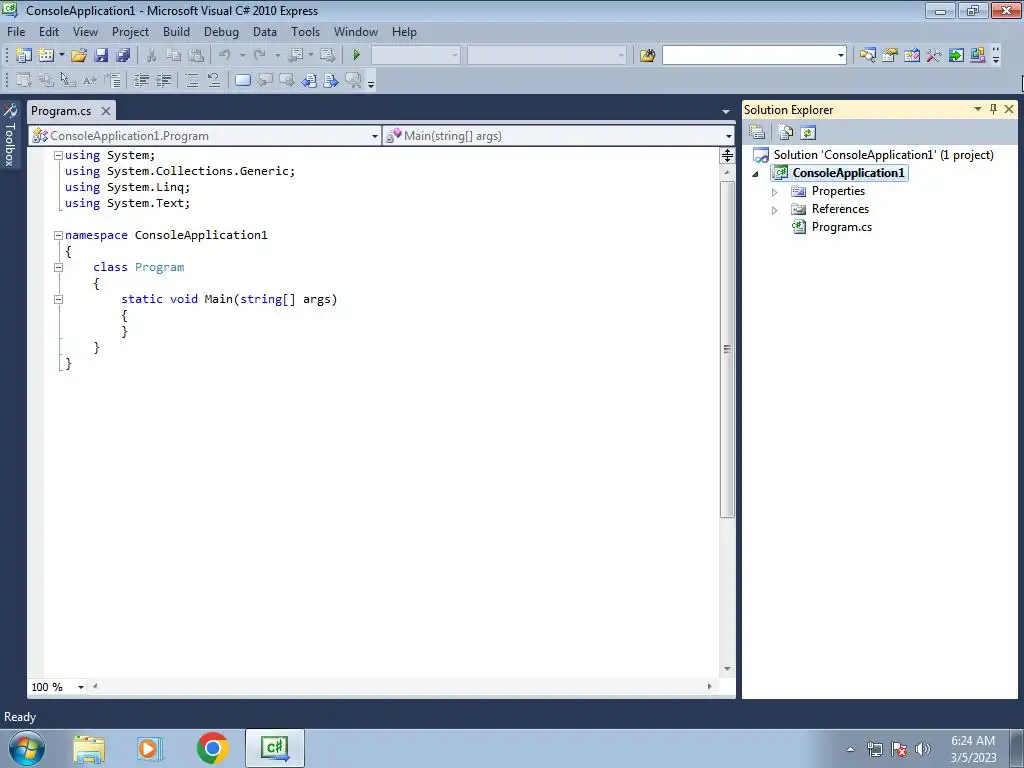Image resolution: width=1024 pixels, height=768 pixels.
Task: Select the Program.cs editor tab
Action: pyautogui.click(x=61, y=110)
